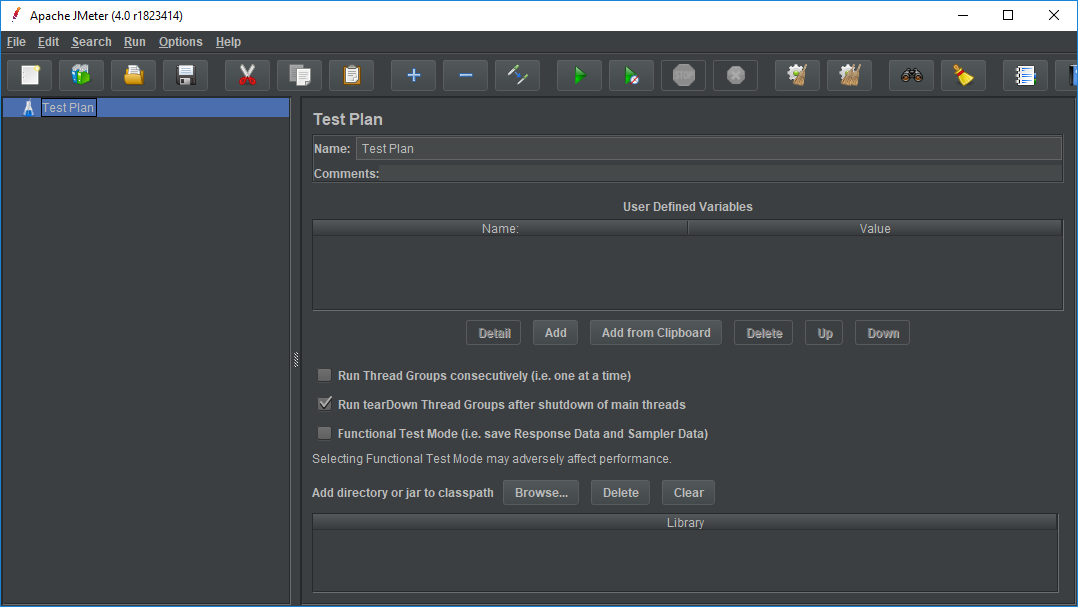The height and width of the screenshot is (607, 1078).
Task: Click the Add from Clipboard button
Action: [656, 333]
